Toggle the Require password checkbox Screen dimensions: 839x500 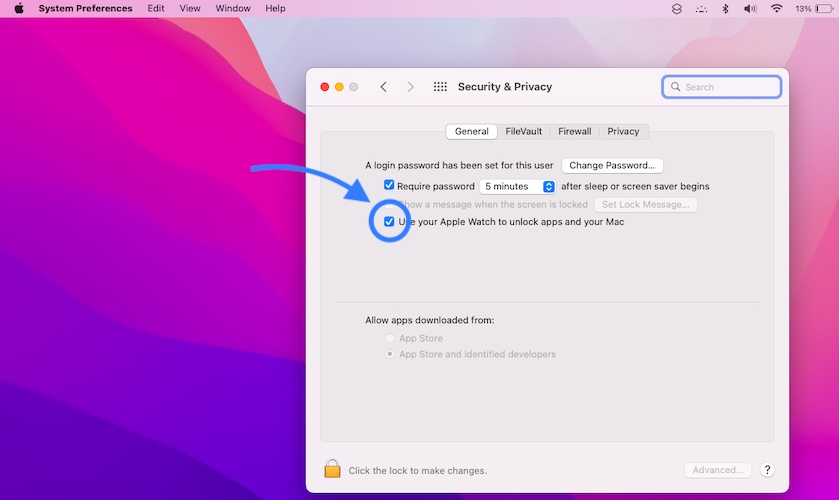(389, 185)
